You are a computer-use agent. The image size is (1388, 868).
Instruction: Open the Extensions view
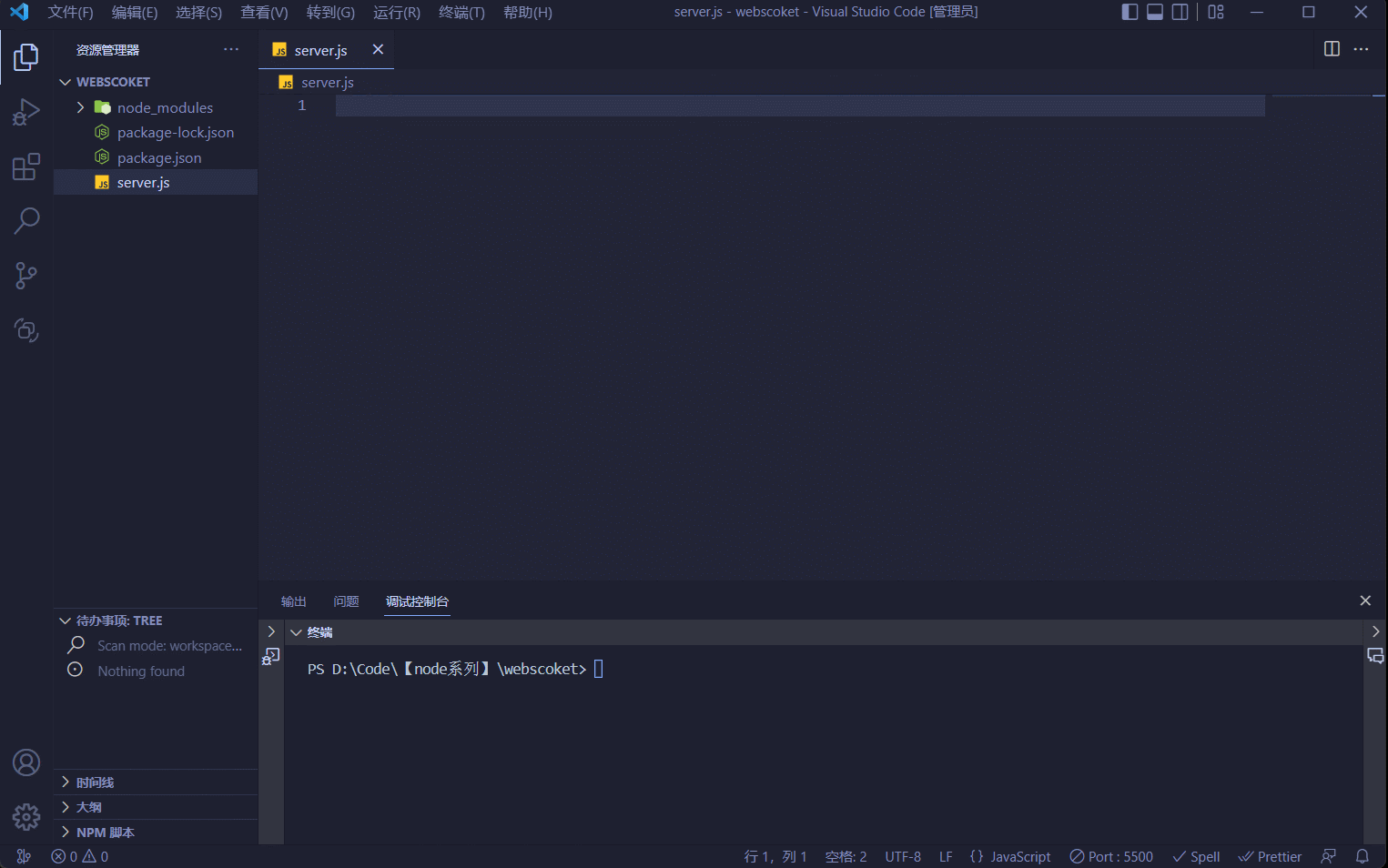[x=25, y=167]
